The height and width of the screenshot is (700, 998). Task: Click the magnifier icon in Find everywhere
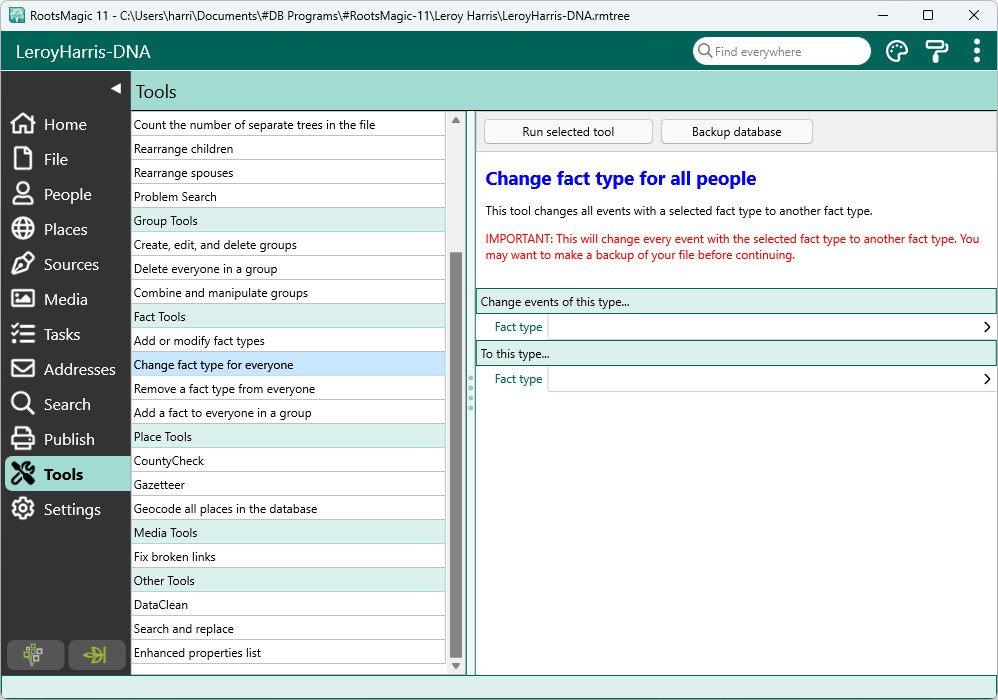(705, 50)
